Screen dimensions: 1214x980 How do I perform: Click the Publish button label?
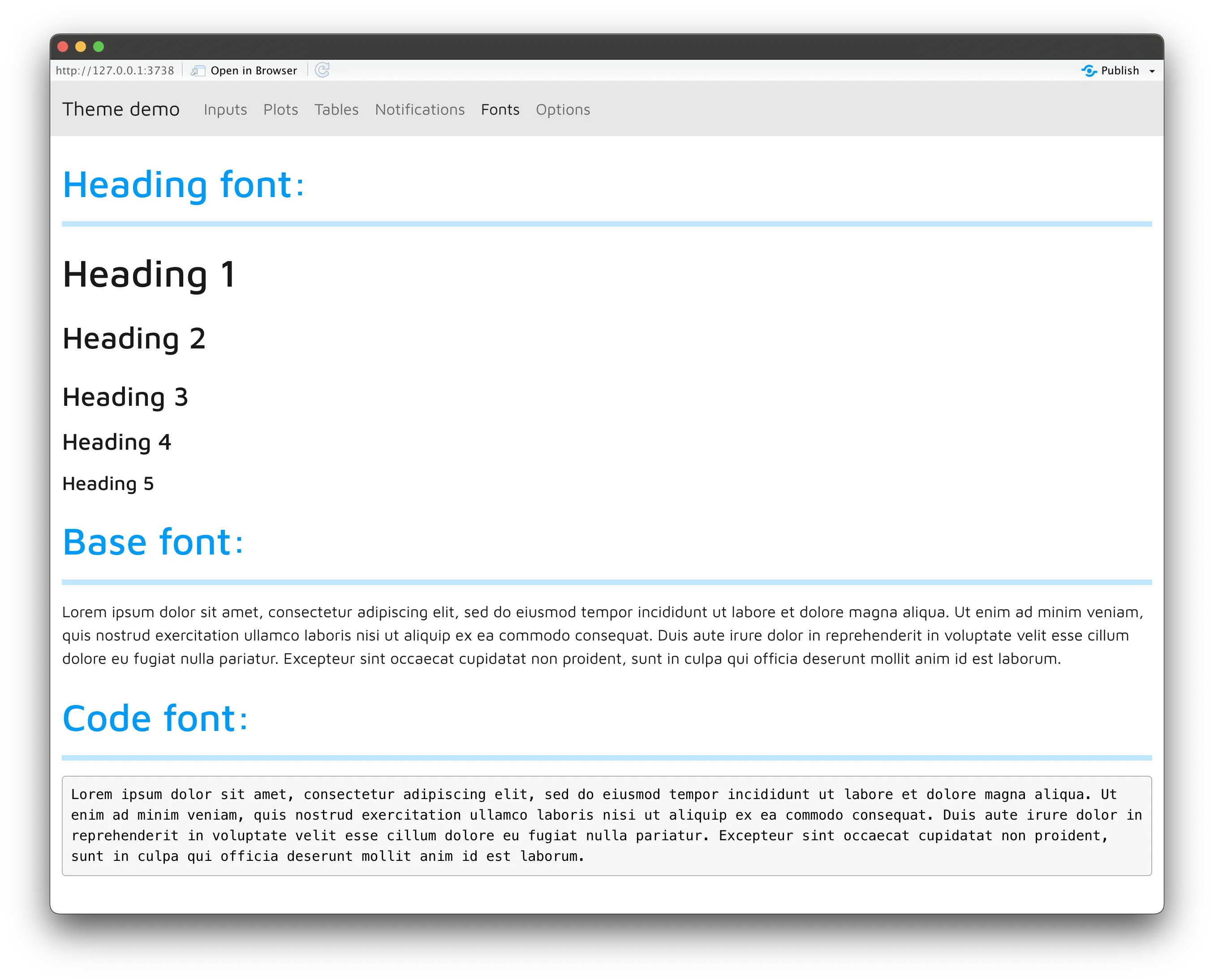(x=1120, y=71)
